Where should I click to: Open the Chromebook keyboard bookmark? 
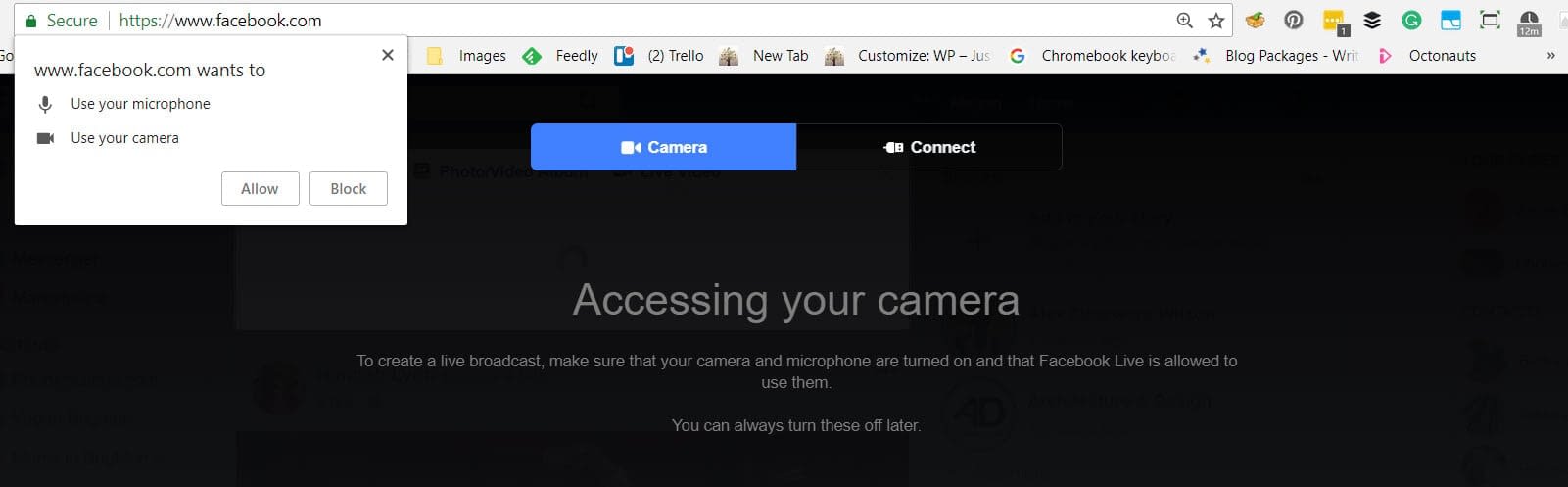click(x=1092, y=56)
